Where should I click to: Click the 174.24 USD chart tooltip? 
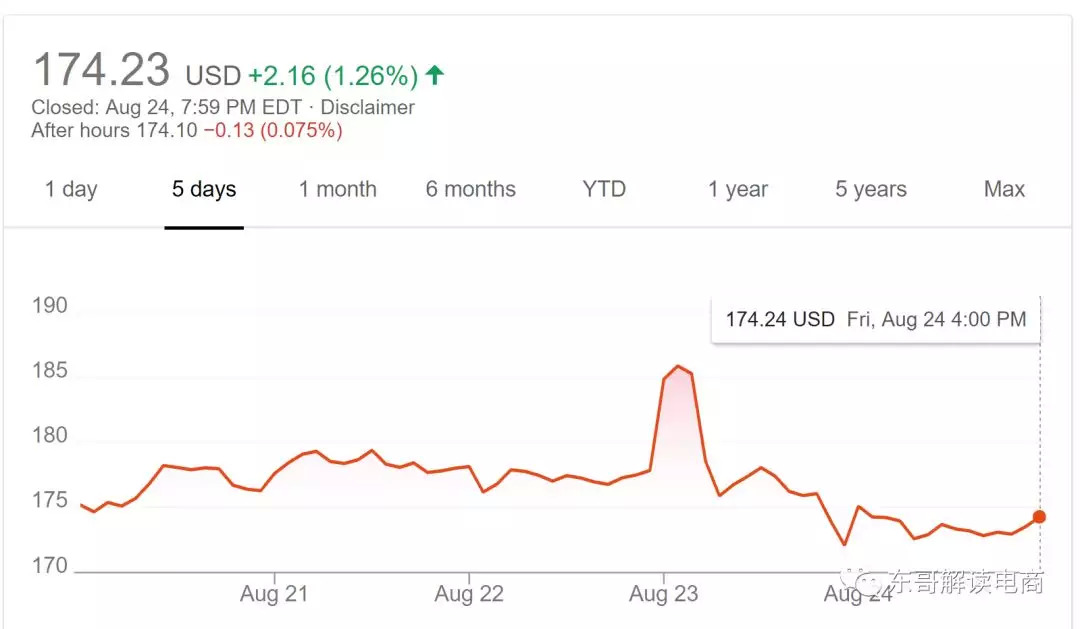875,319
